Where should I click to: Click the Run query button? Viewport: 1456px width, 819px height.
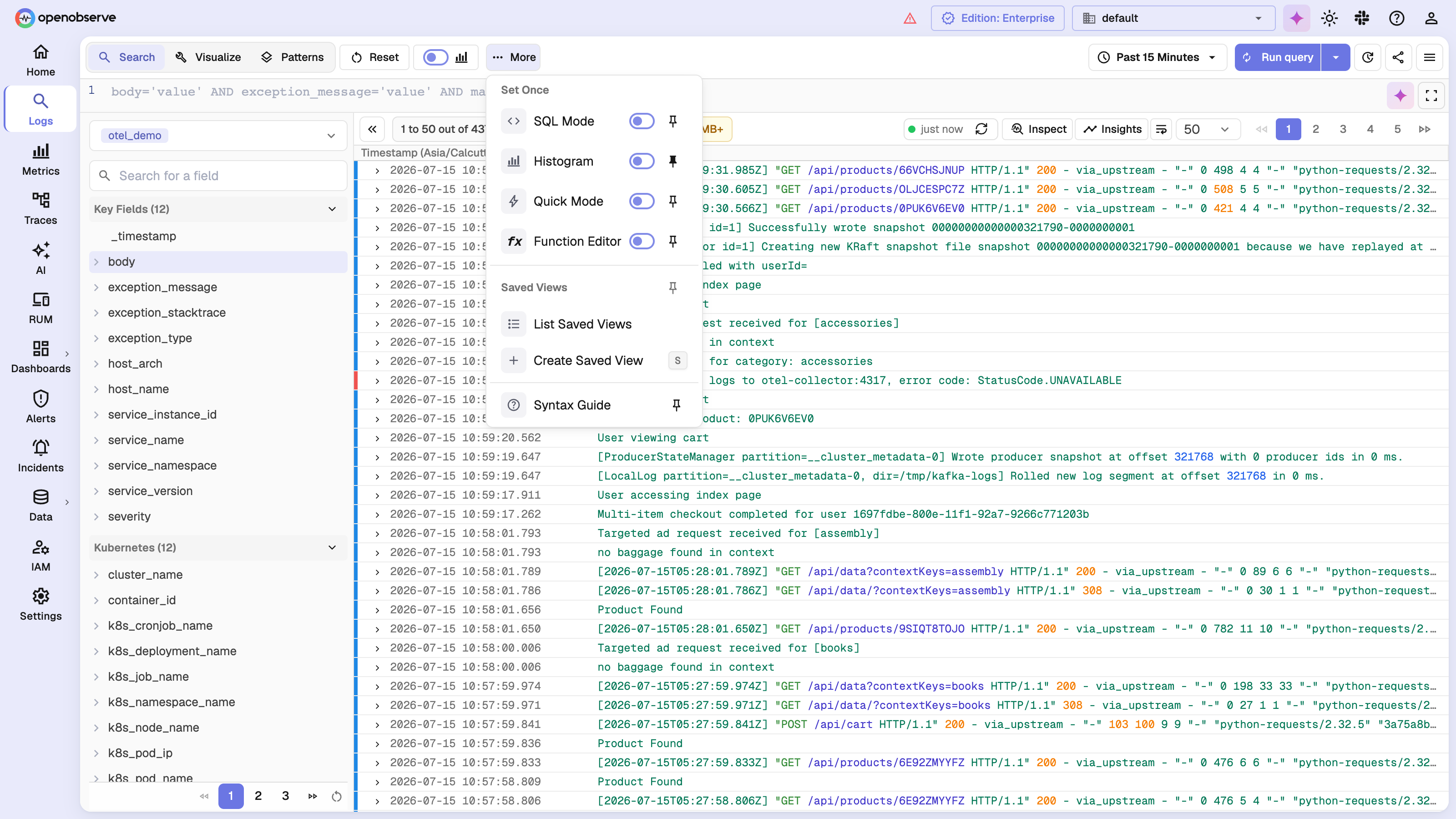[x=1278, y=57]
